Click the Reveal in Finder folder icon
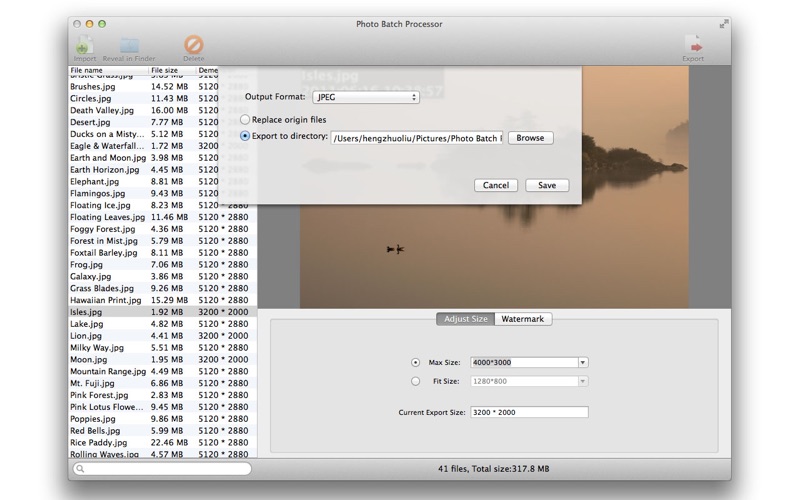This screenshot has width=800, height=500. (129, 45)
